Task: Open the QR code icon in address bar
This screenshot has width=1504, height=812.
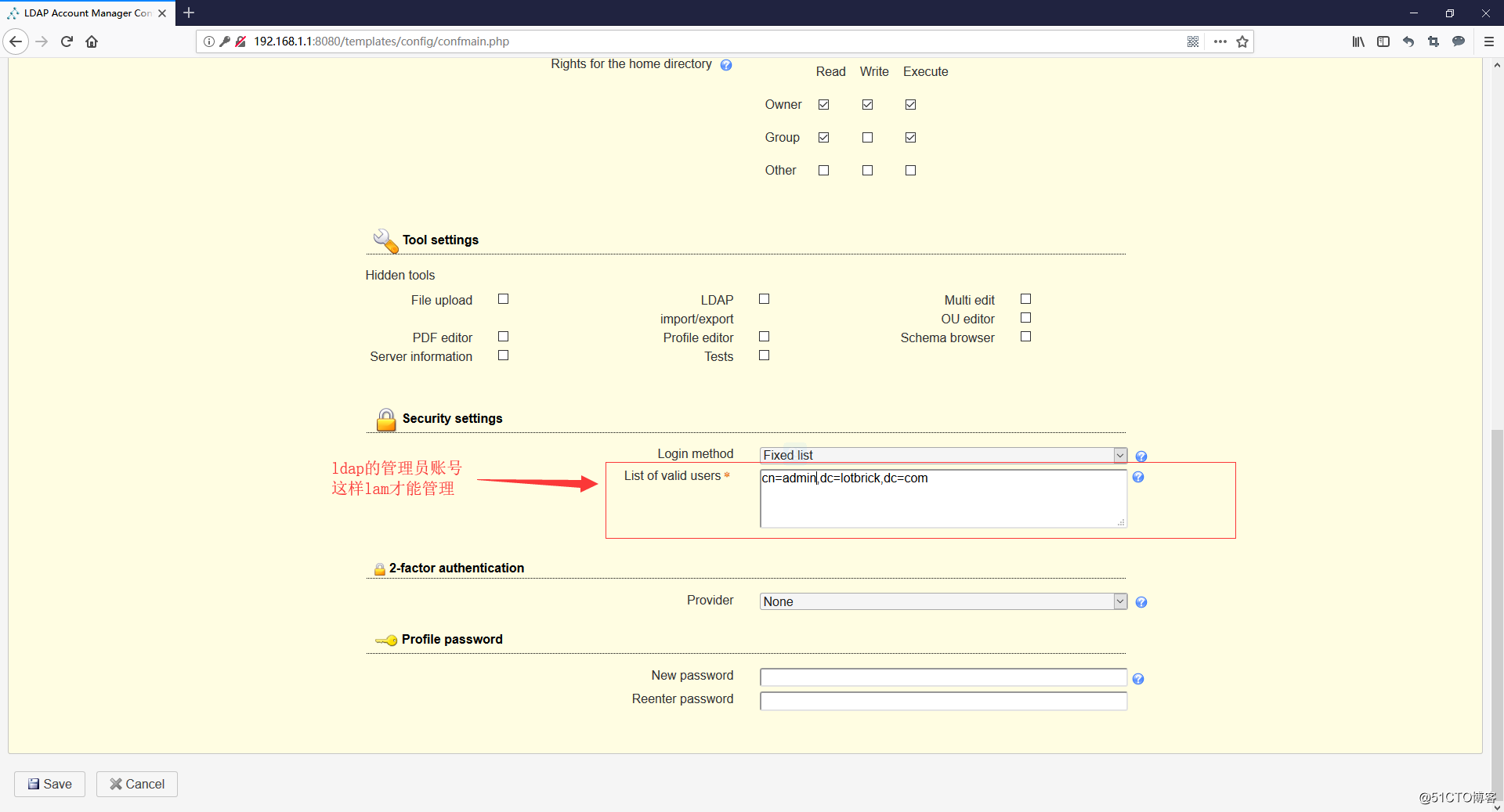Action: (x=1193, y=42)
